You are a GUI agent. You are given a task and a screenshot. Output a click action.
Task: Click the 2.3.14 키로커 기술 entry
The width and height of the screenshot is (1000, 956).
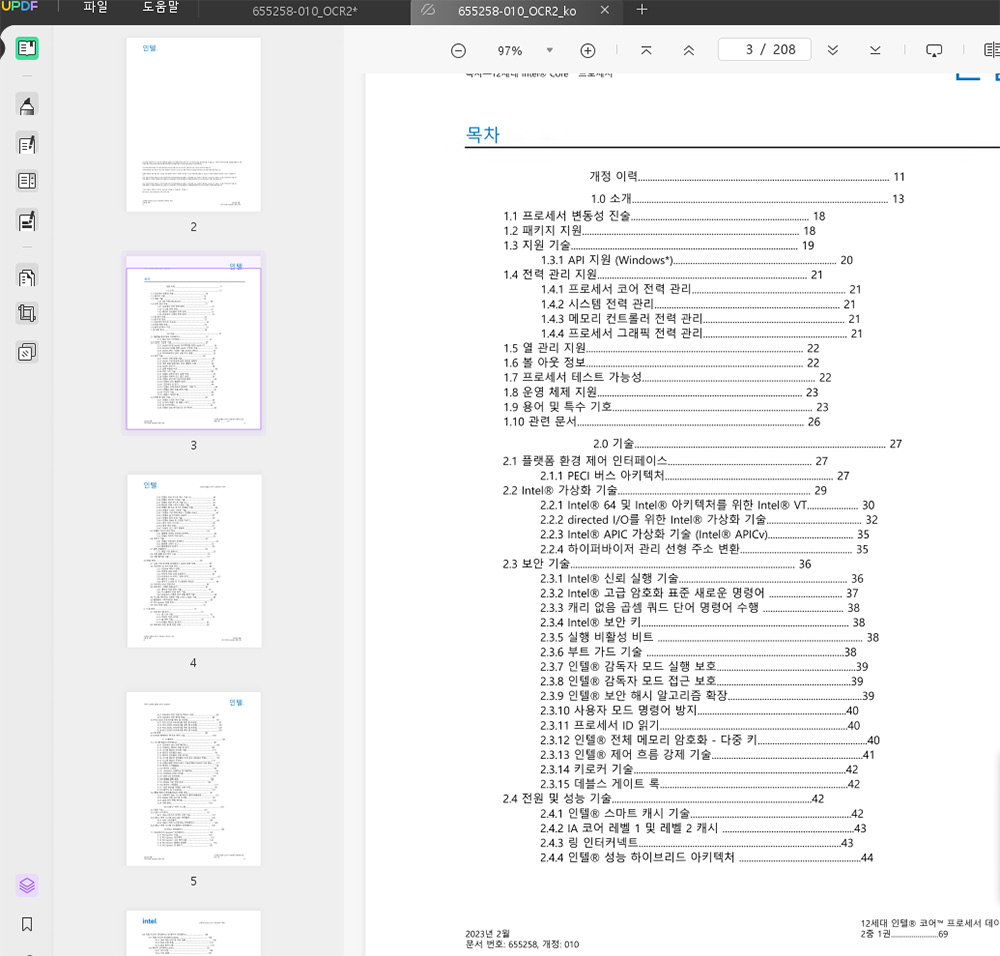(700, 769)
